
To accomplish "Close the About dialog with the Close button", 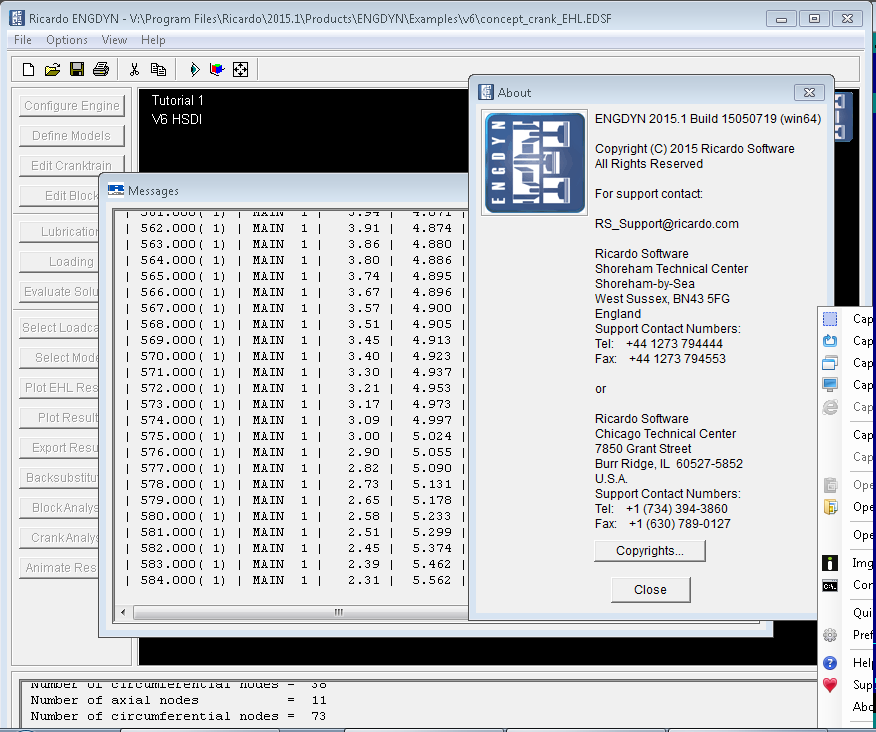I will pos(650,590).
